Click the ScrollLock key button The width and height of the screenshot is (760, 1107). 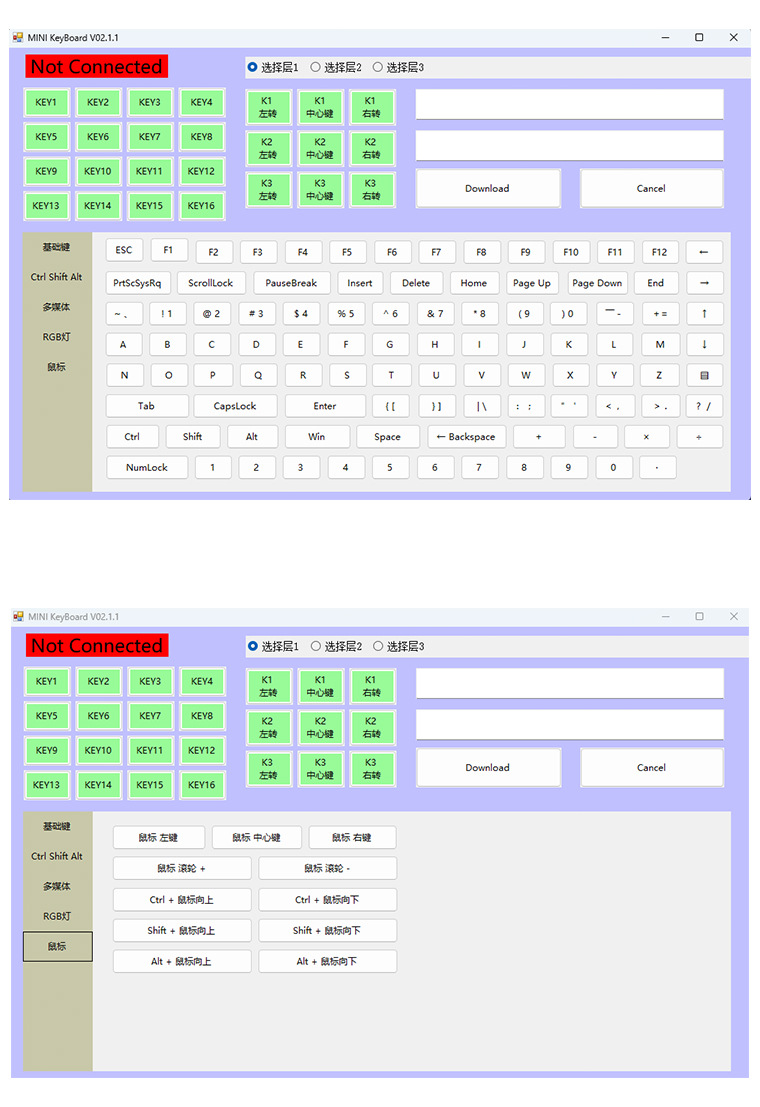click(210, 282)
